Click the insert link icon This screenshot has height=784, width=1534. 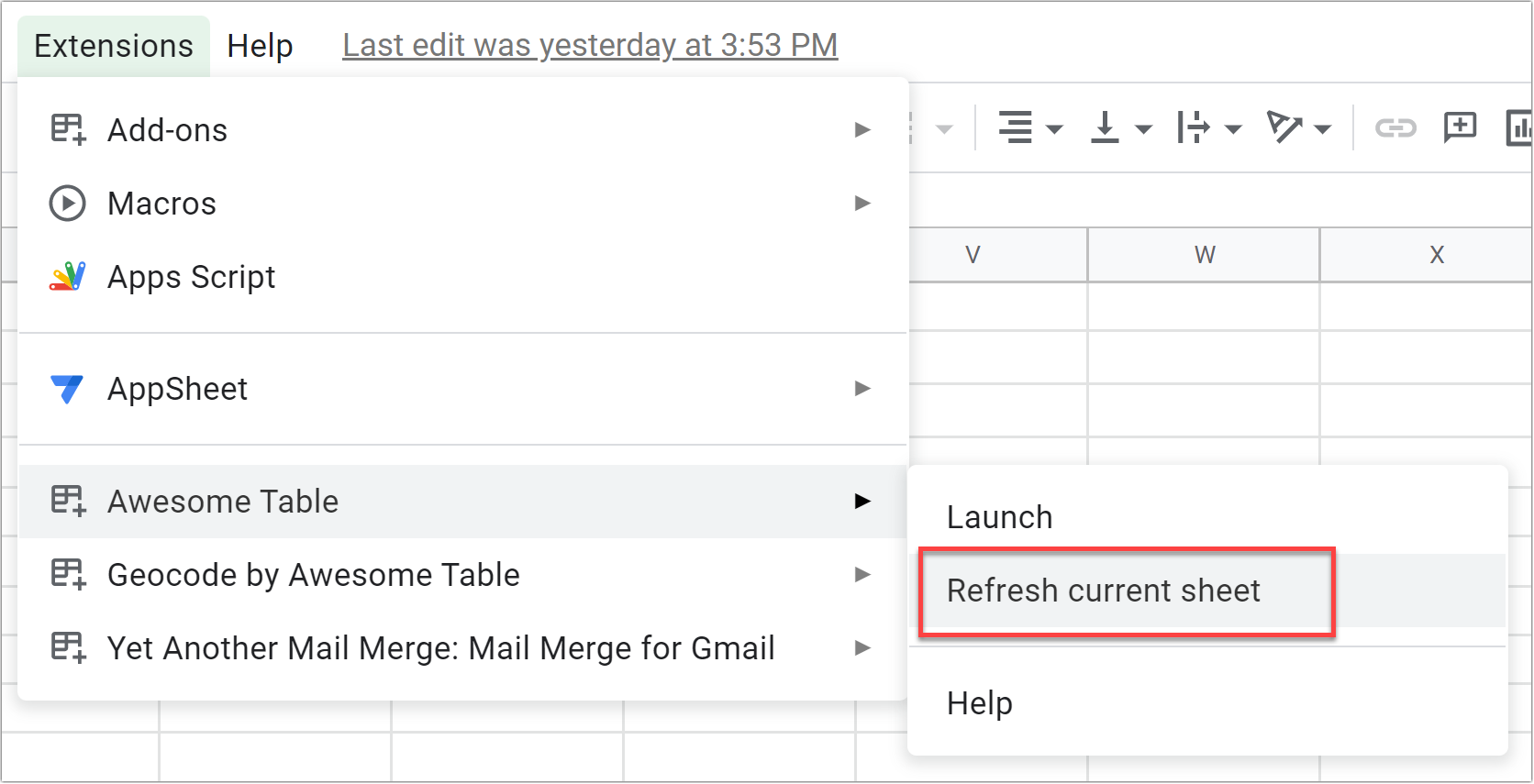pyautogui.click(x=1395, y=127)
